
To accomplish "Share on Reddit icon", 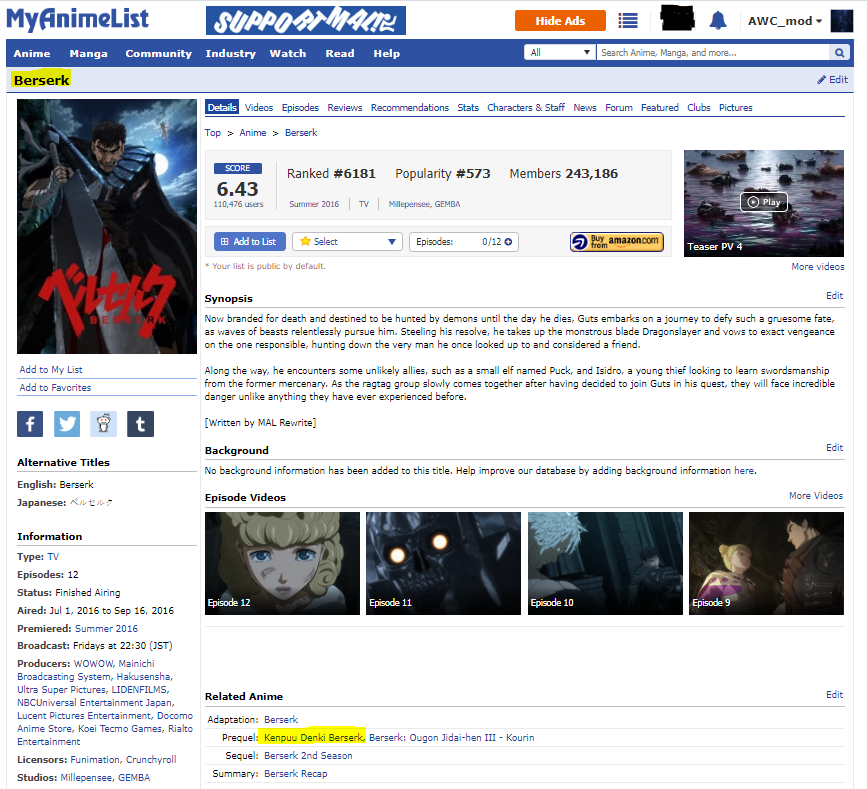I will 103,424.
